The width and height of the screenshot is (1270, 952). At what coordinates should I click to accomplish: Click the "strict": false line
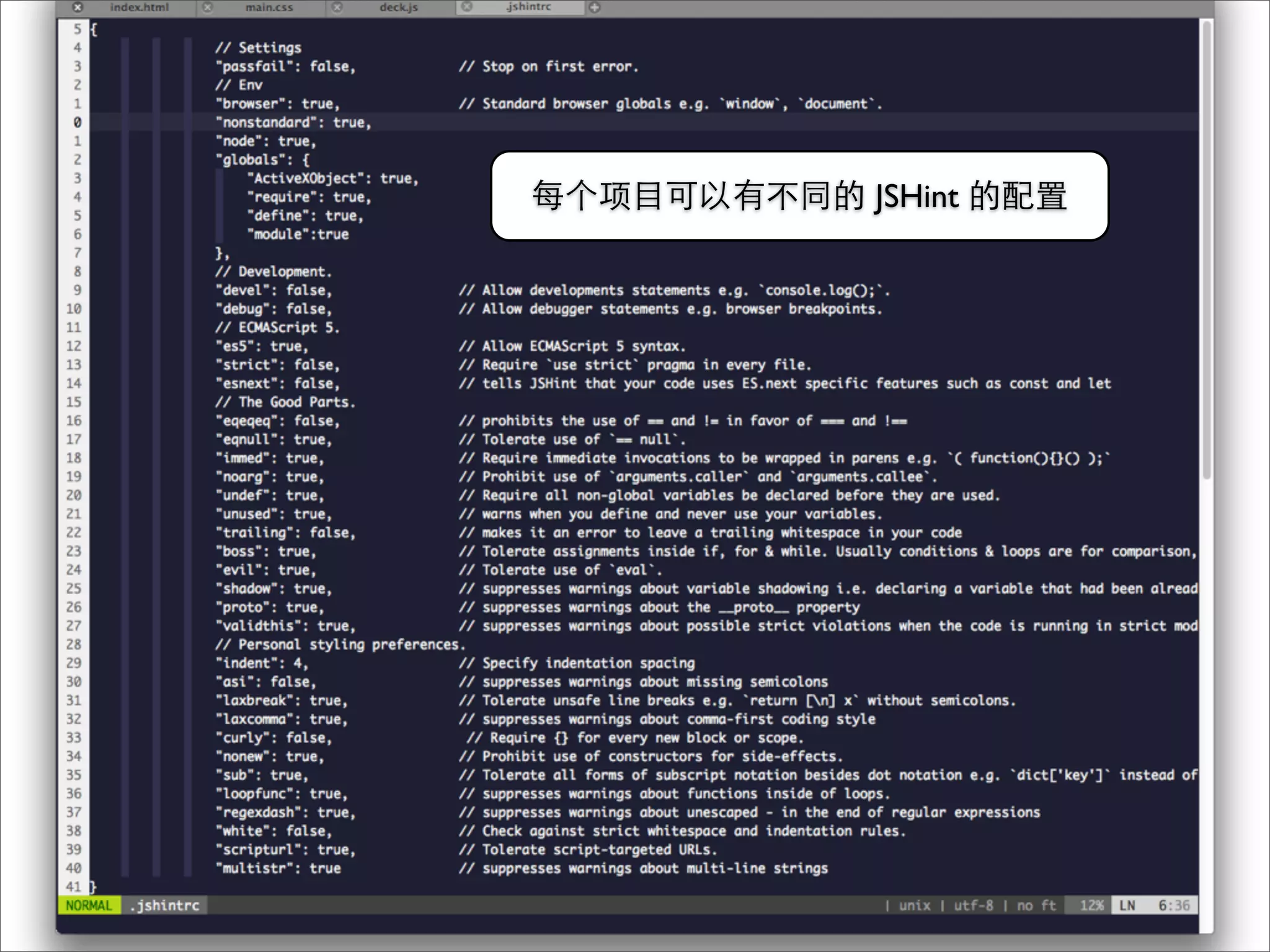click(277, 364)
